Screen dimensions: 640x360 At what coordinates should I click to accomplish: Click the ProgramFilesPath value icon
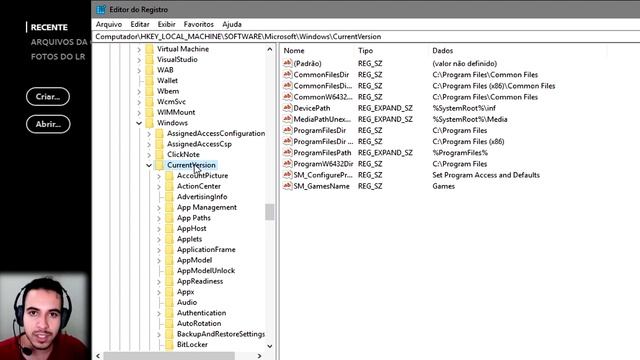pos(287,152)
